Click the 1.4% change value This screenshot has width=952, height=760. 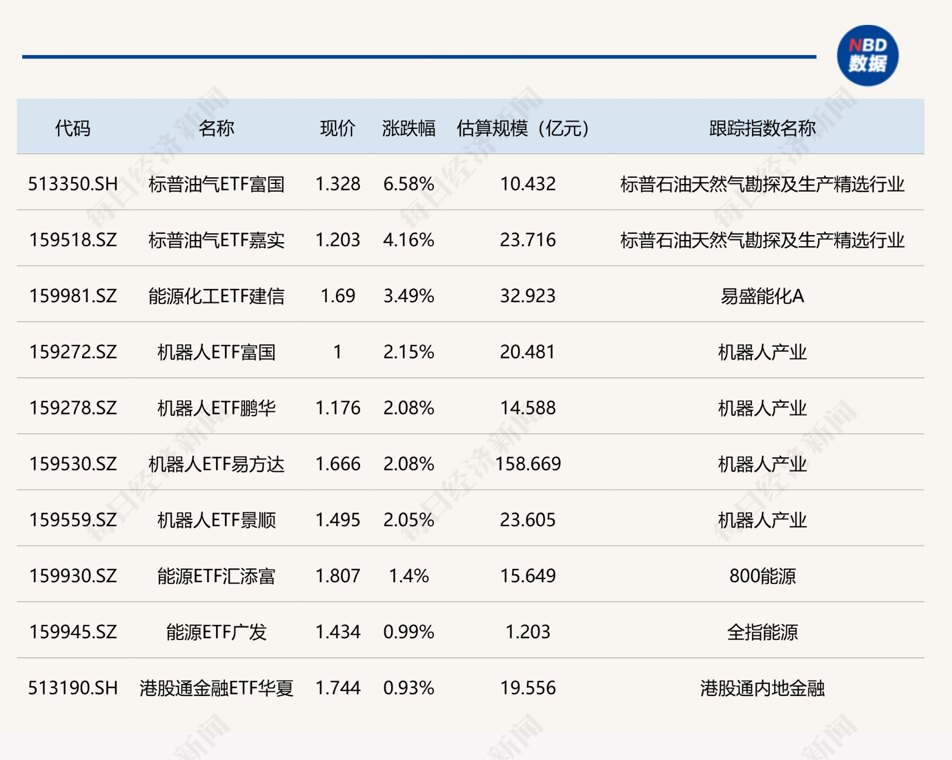pos(409,575)
